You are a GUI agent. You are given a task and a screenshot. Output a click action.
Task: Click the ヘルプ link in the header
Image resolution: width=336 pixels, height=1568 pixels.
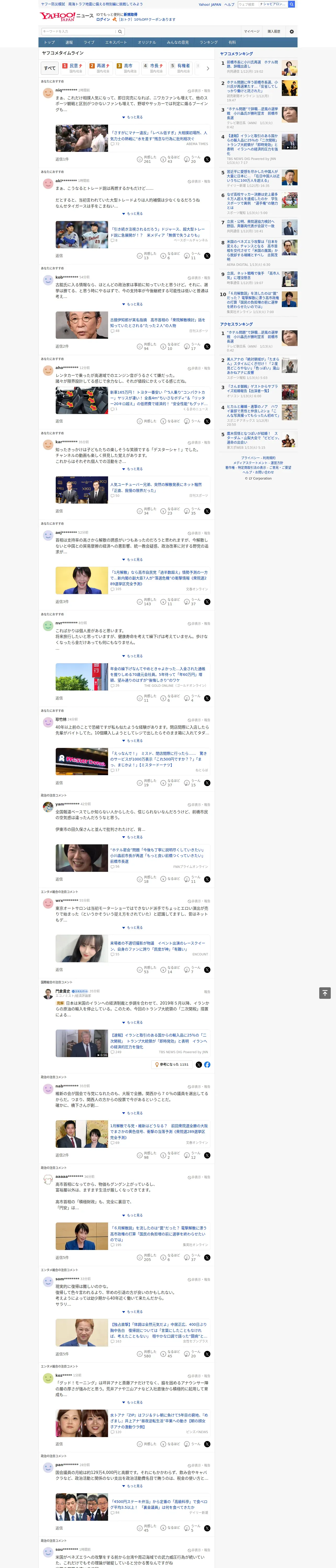tap(229, 4)
